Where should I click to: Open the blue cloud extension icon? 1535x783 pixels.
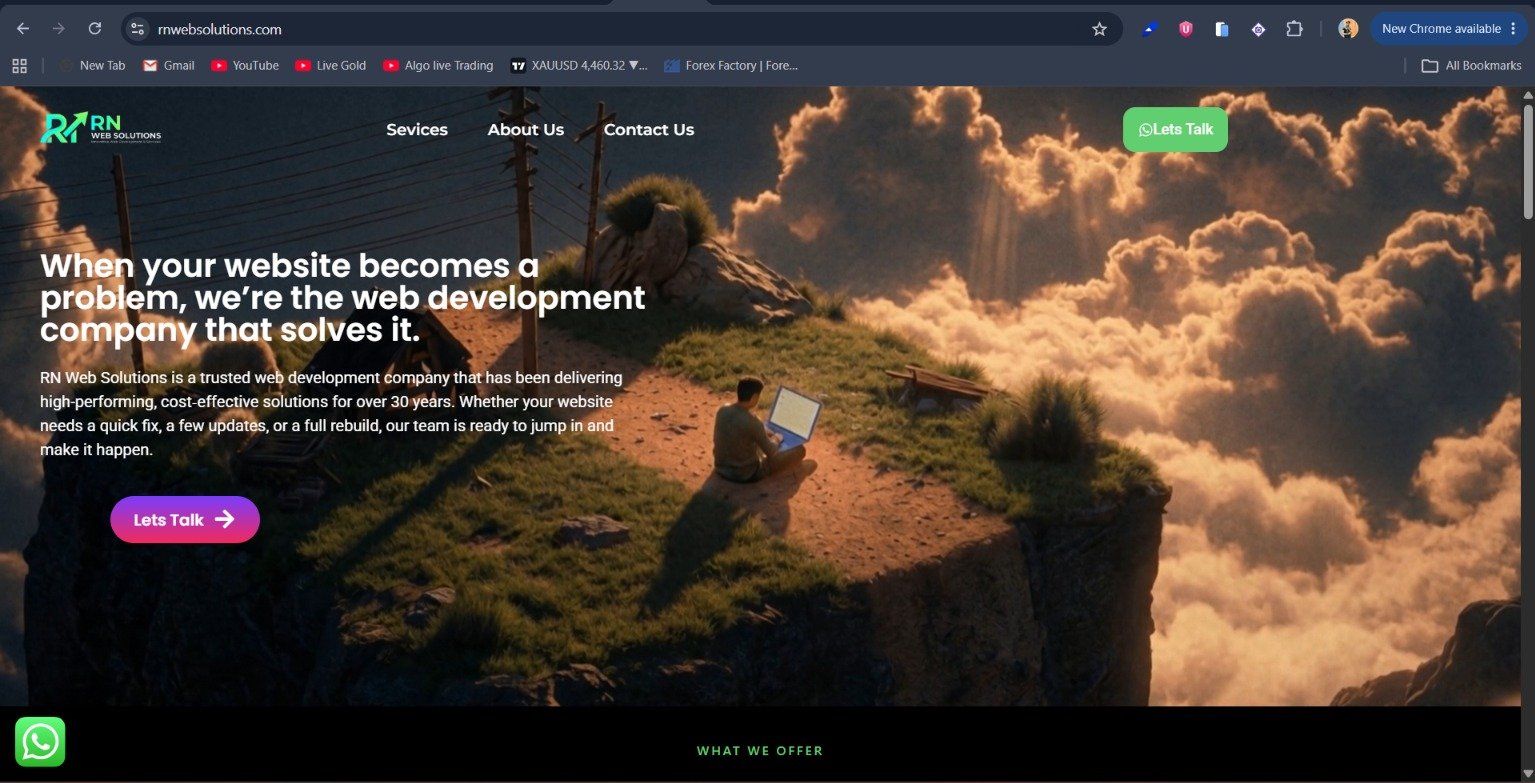click(x=1150, y=29)
